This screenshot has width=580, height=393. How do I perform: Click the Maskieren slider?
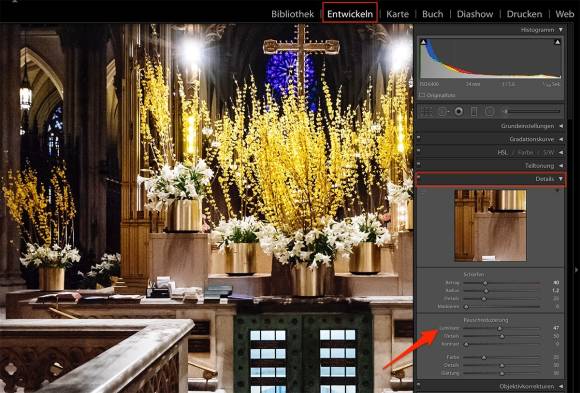click(502, 306)
